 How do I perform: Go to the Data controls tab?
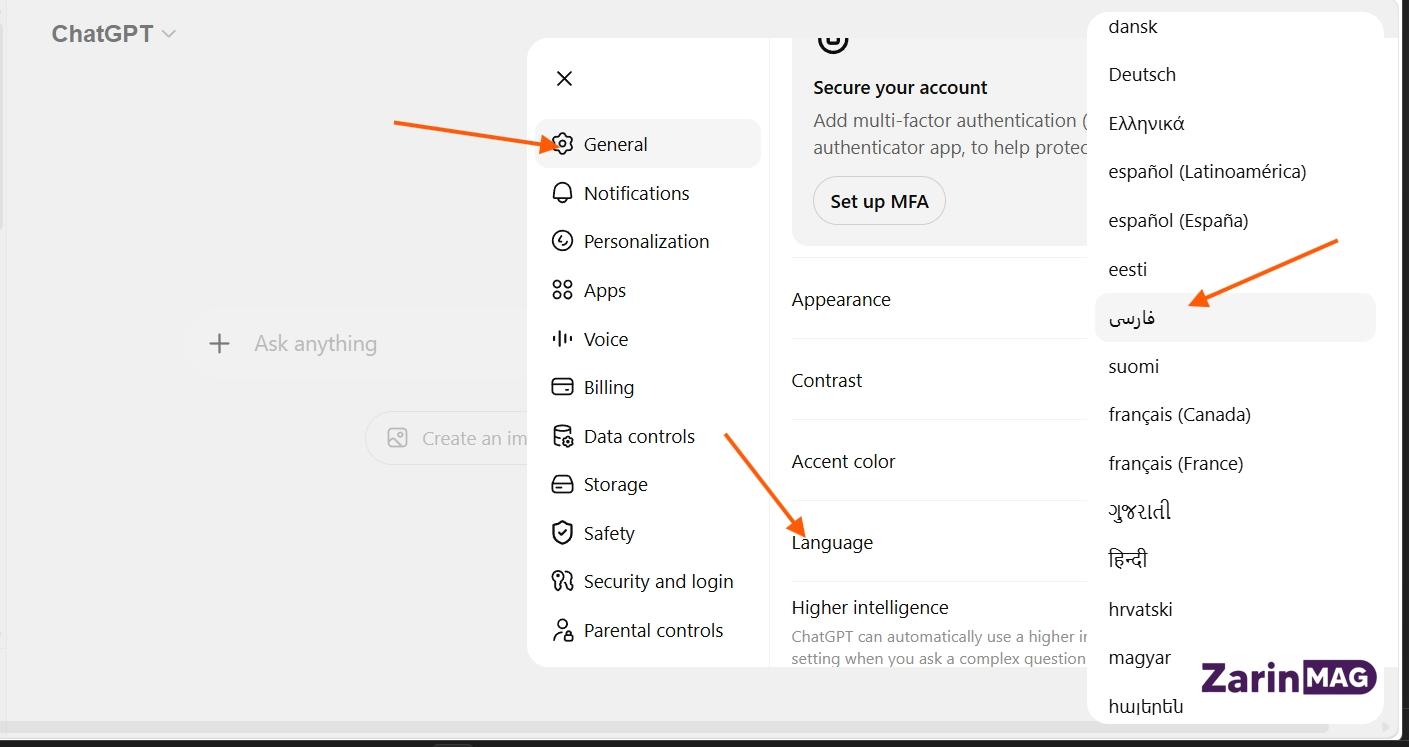648,436
